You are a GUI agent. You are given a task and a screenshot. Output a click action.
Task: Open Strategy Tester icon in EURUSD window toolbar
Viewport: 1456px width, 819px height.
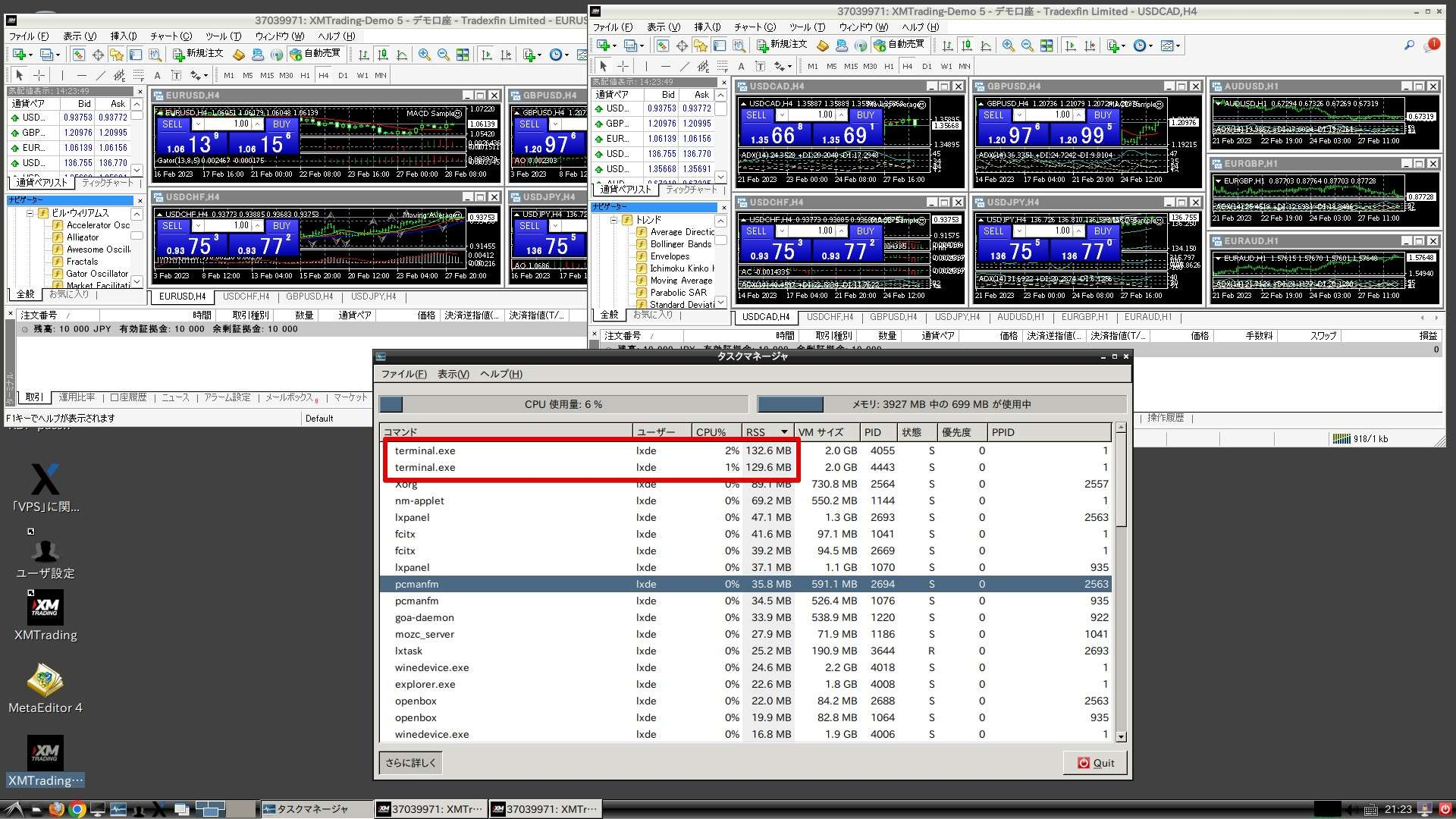click(x=155, y=55)
